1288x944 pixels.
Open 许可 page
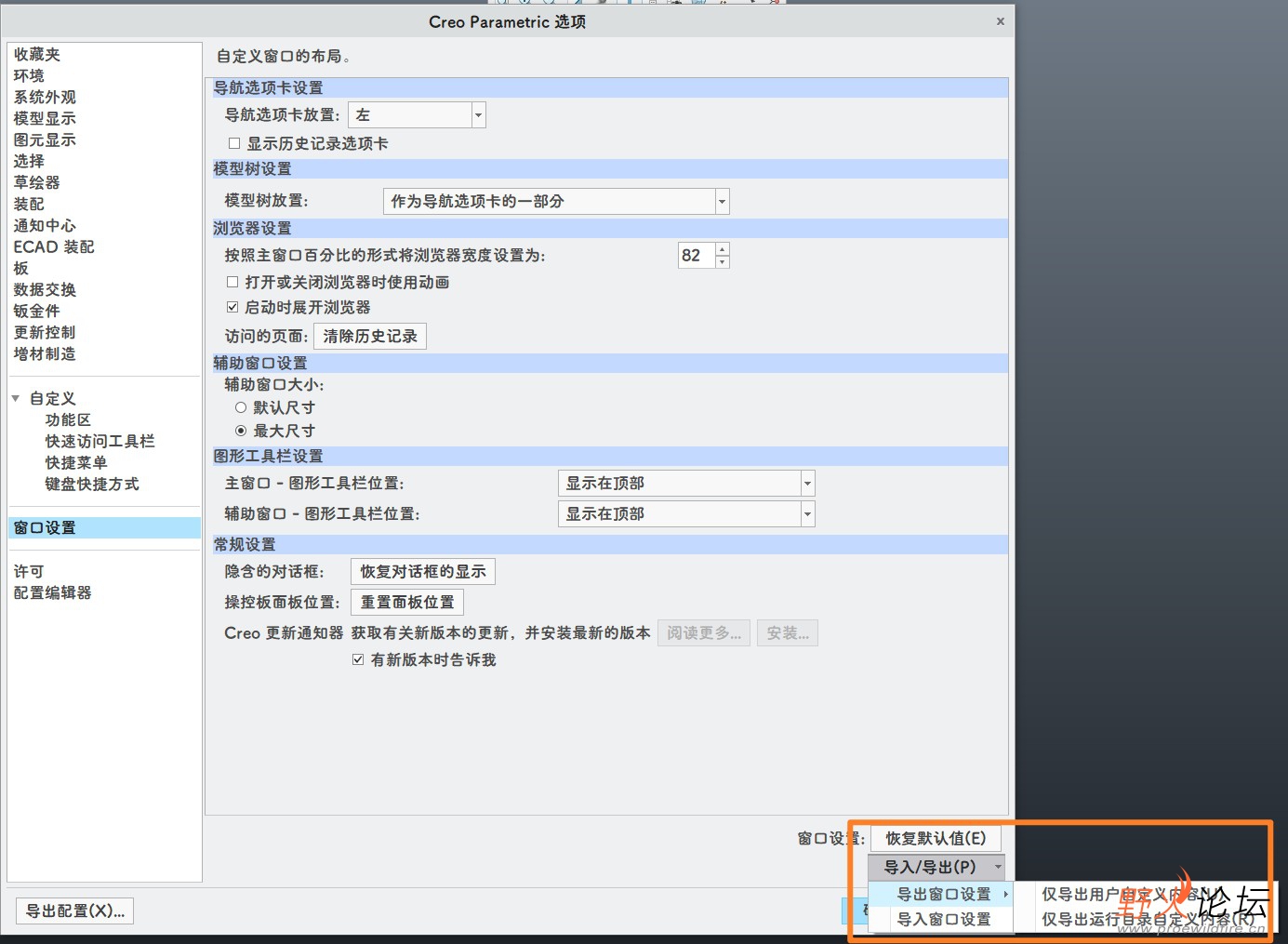click(29, 572)
